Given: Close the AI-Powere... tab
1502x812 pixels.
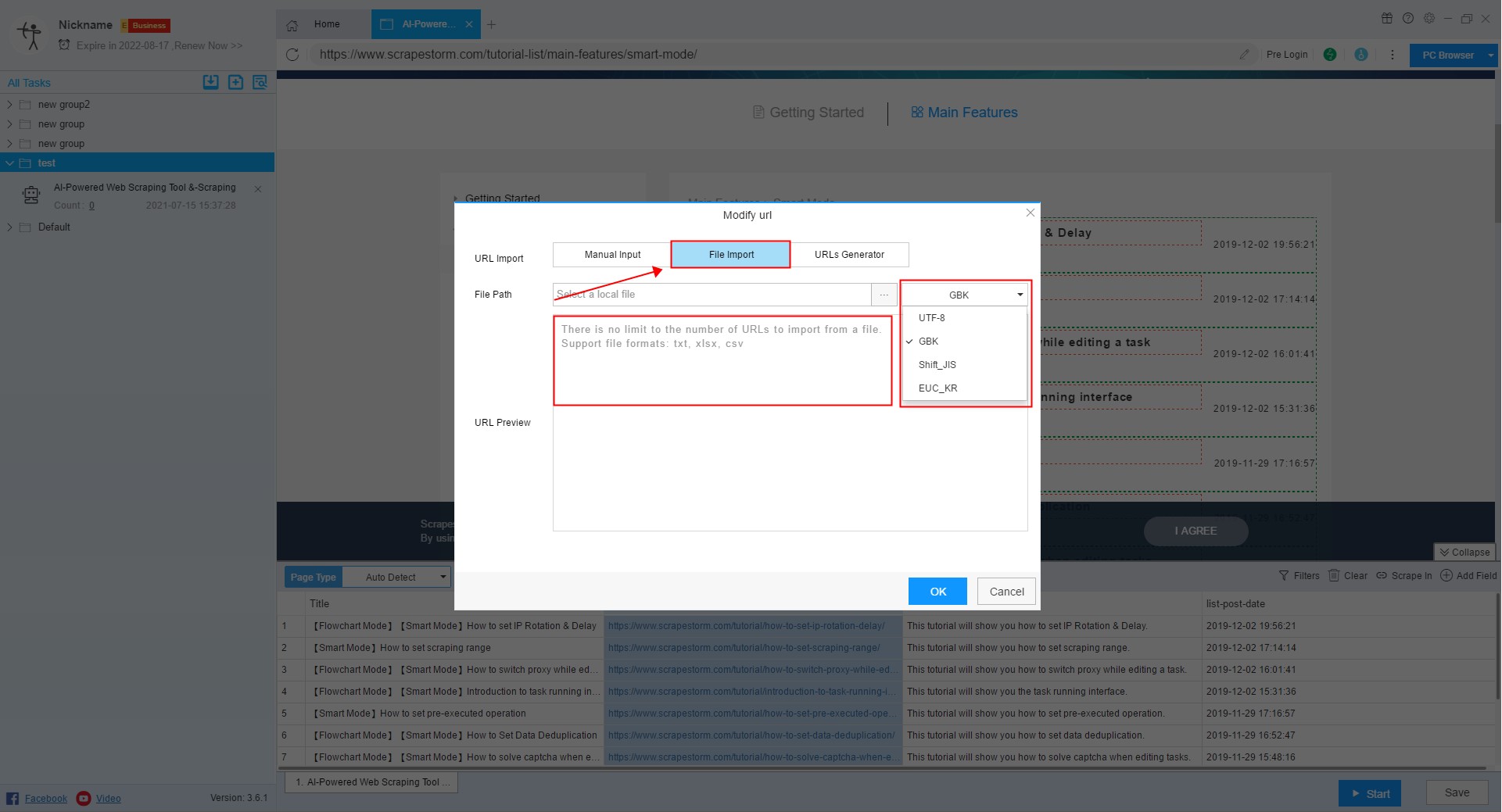Looking at the screenshot, I should pyautogui.click(x=469, y=24).
